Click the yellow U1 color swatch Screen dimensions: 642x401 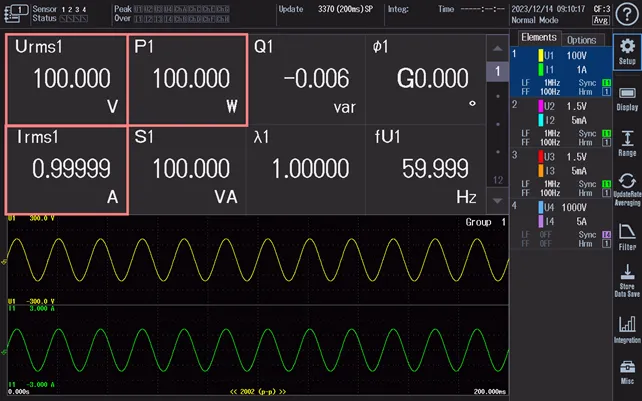click(540, 56)
